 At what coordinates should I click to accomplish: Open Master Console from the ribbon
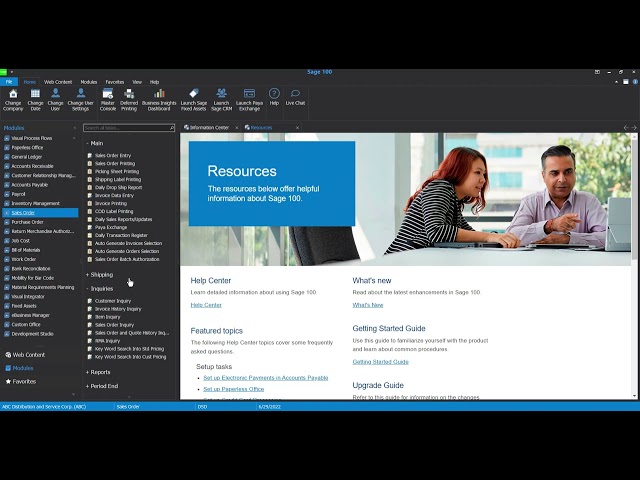pyautogui.click(x=107, y=94)
